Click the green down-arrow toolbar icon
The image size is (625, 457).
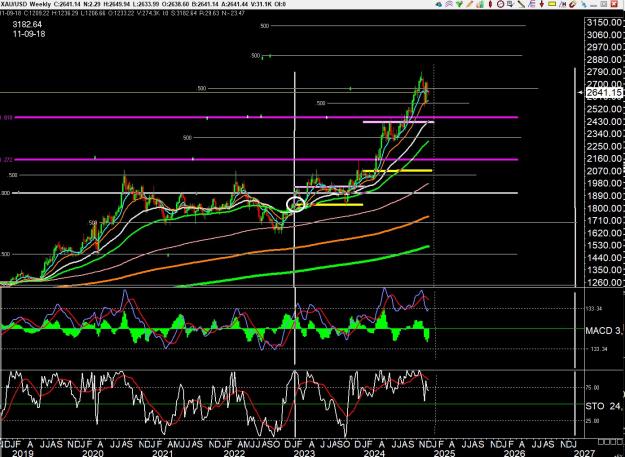pyautogui.click(x=460, y=4)
